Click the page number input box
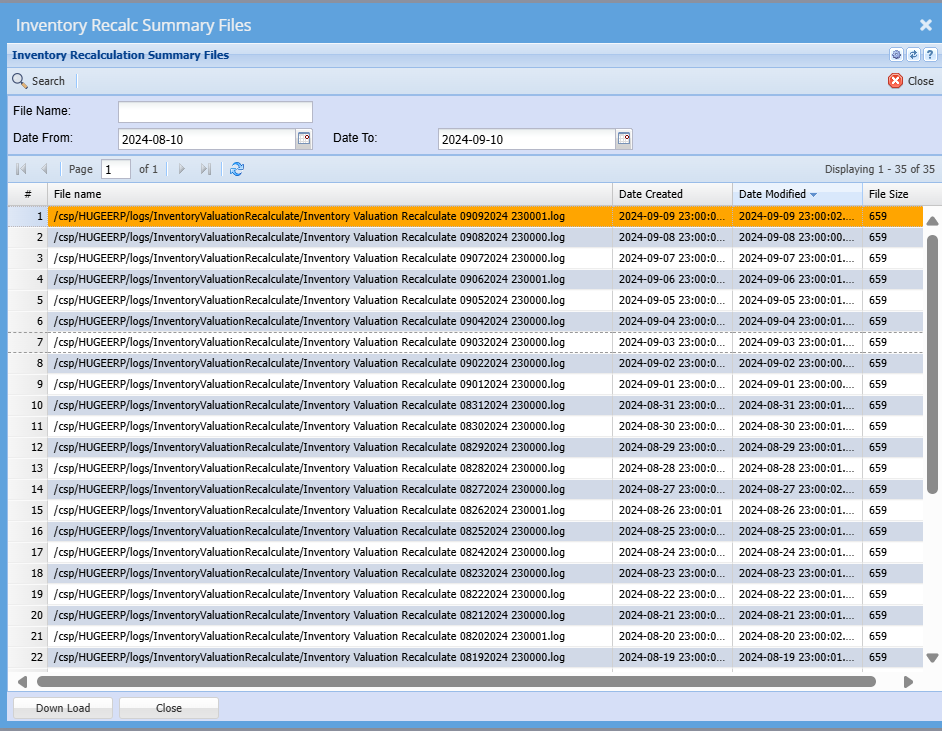This screenshot has width=942, height=731. (116, 169)
